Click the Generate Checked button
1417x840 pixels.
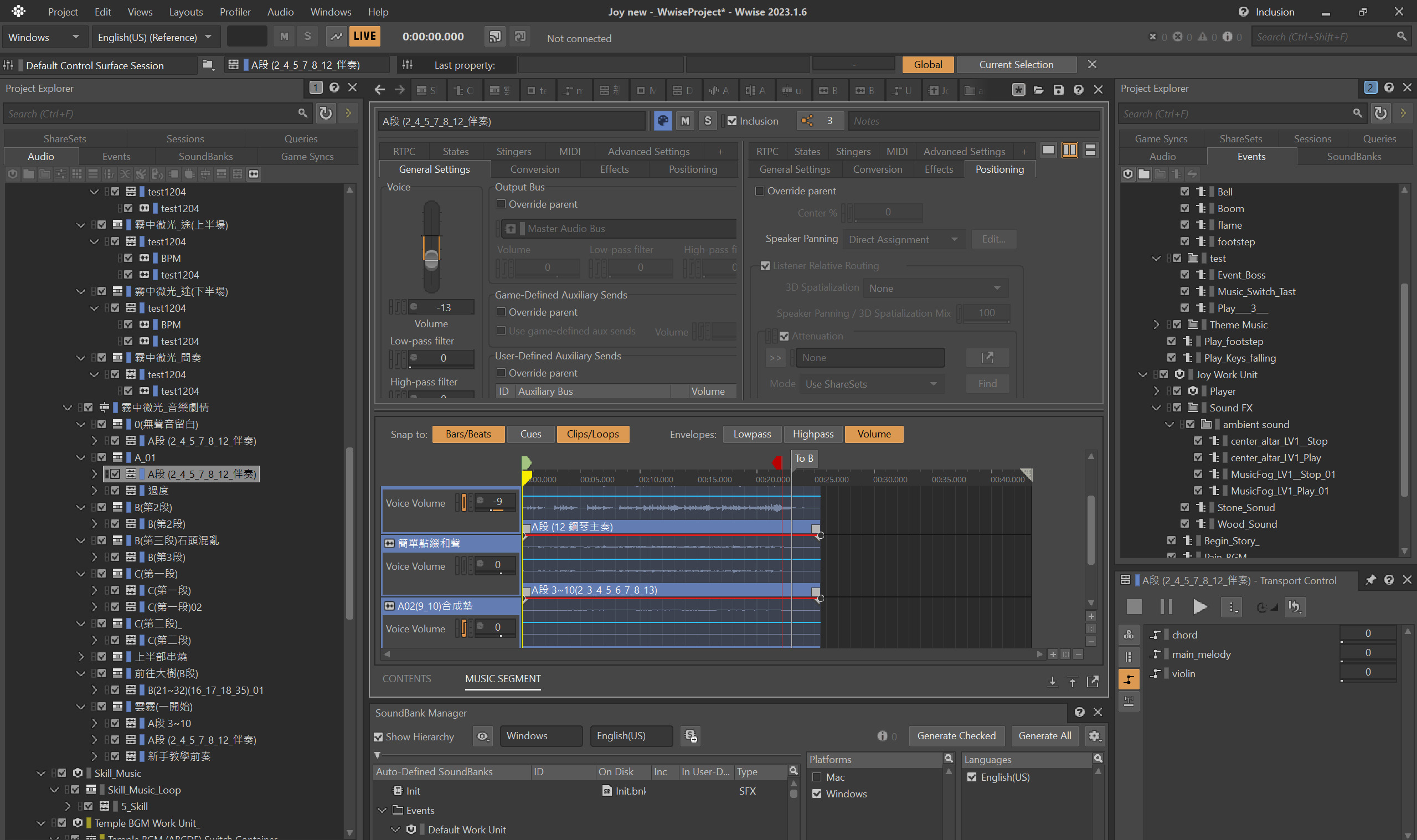point(956,736)
